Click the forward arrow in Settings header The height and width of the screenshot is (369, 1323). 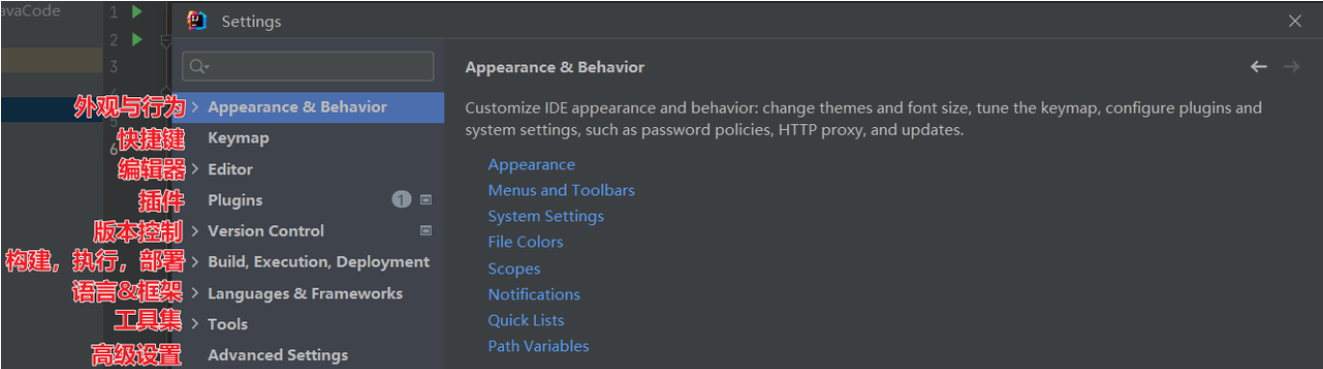tap(1291, 67)
